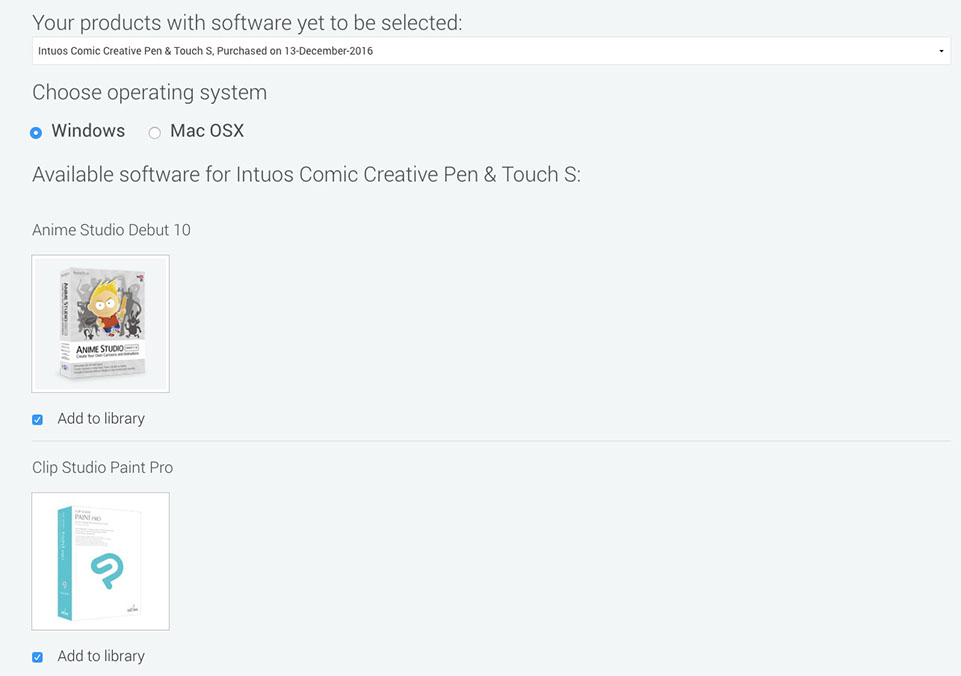This screenshot has width=961, height=676.
Task: Click the Choose operating system heading
Action: click(x=150, y=93)
